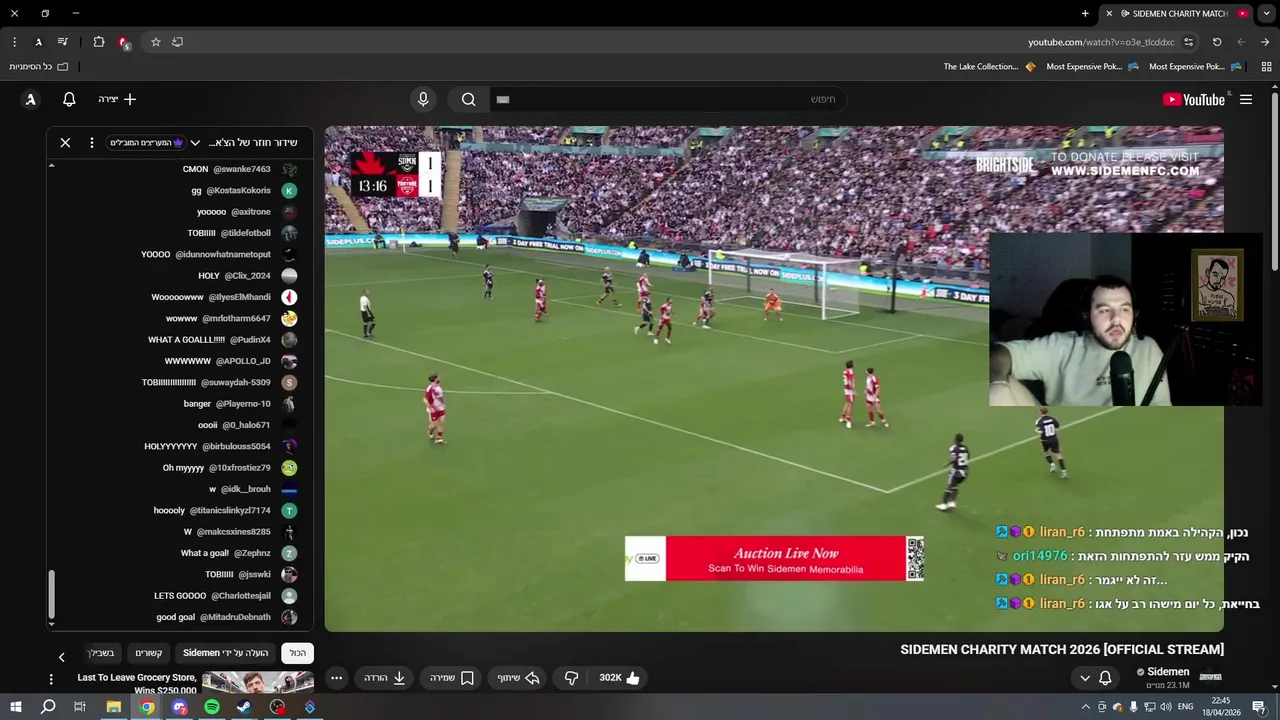Go to YouTube home via logo

1194,99
